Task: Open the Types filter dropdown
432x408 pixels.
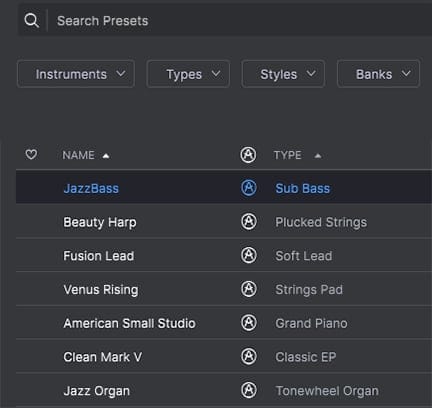Action: point(188,74)
